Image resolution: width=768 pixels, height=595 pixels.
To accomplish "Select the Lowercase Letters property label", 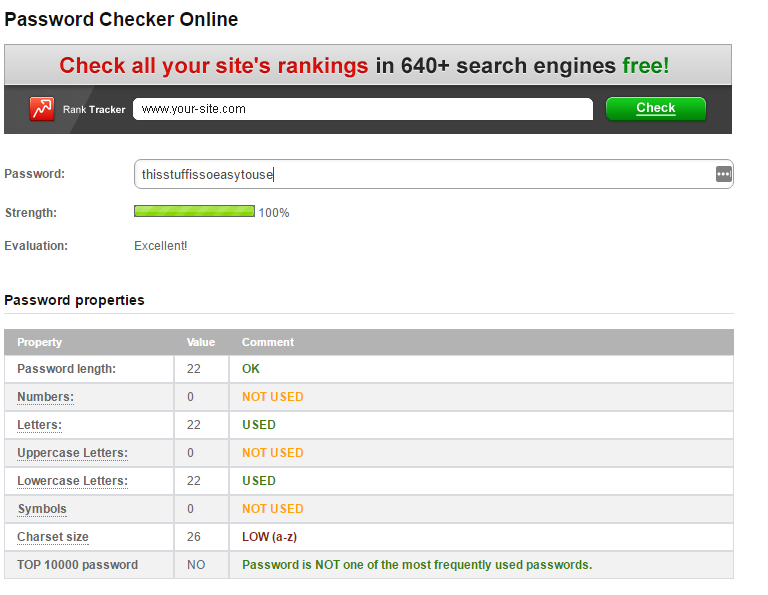I will (x=72, y=481).
